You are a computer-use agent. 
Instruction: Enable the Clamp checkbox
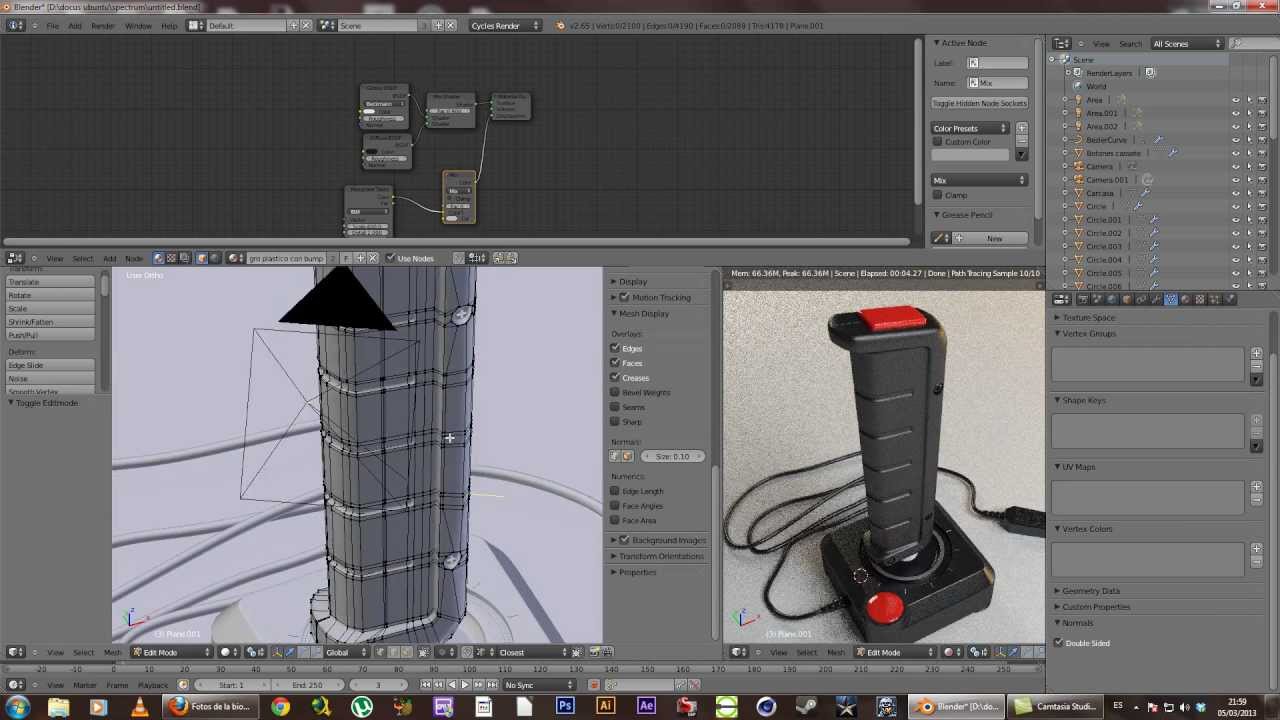pyautogui.click(x=938, y=195)
